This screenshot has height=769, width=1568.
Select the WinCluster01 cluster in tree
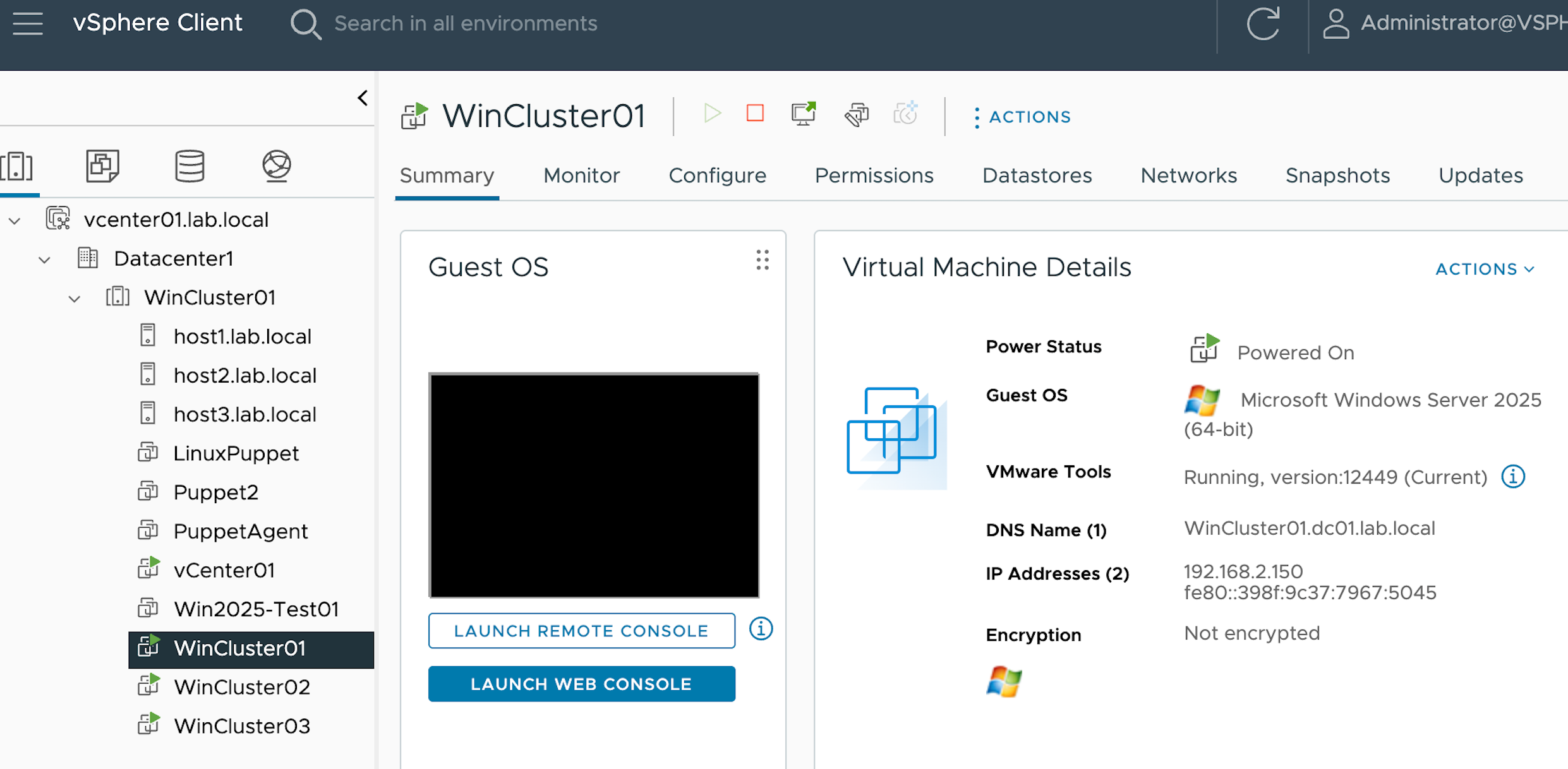tap(209, 297)
